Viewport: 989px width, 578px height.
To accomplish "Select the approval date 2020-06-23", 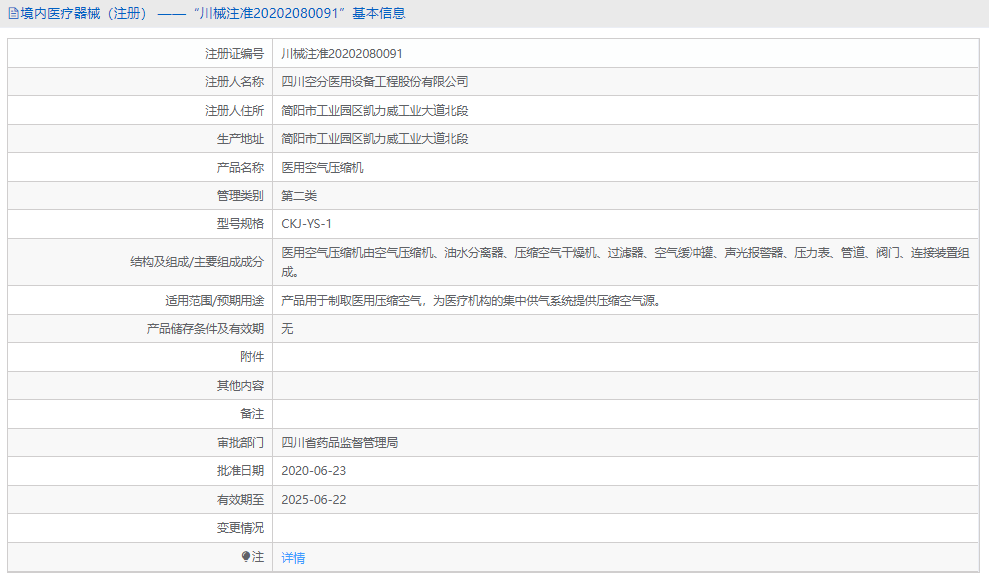I will click(313, 470).
